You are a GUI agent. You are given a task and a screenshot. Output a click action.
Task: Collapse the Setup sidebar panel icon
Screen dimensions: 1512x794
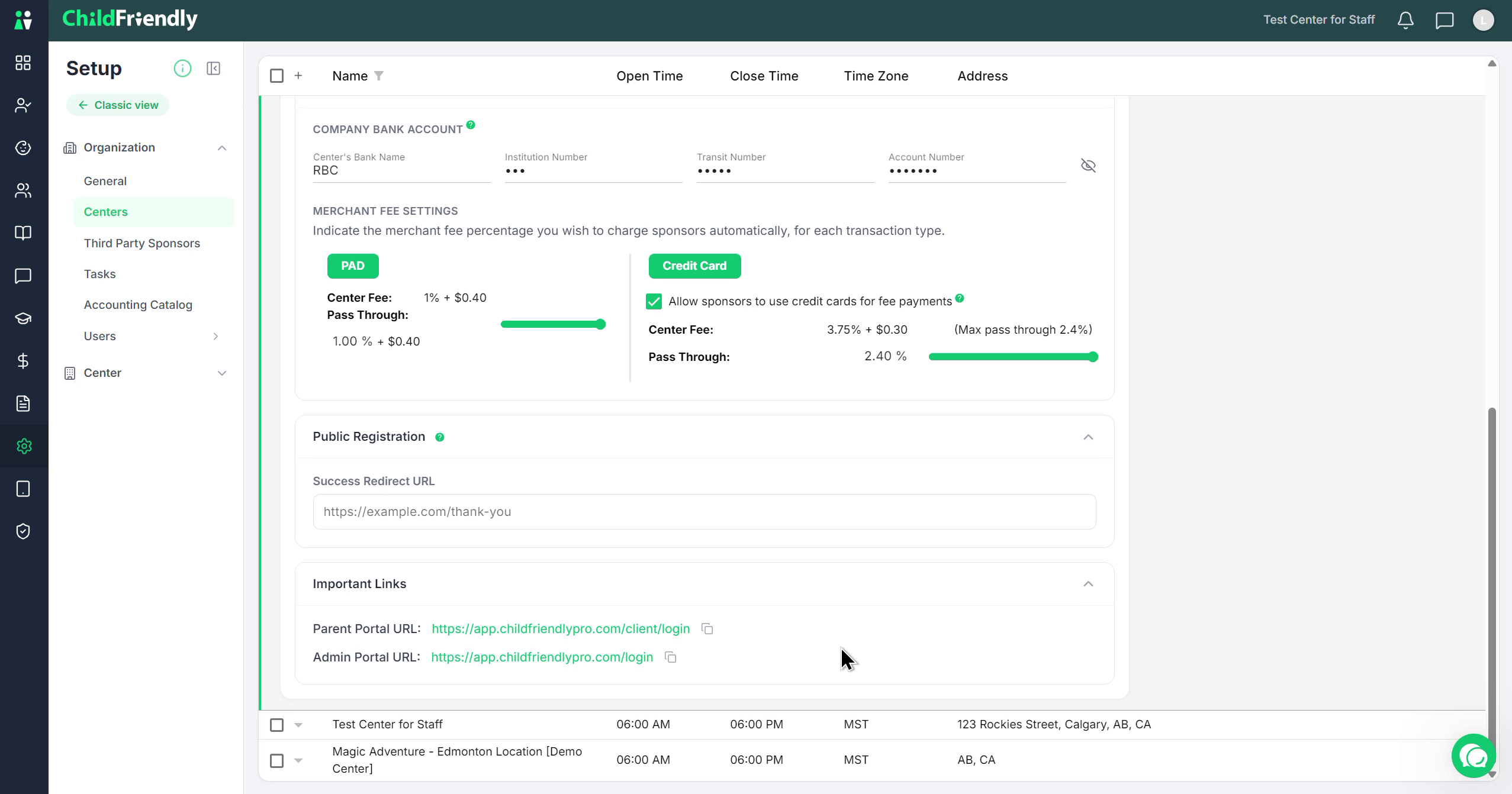coord(213,69)
